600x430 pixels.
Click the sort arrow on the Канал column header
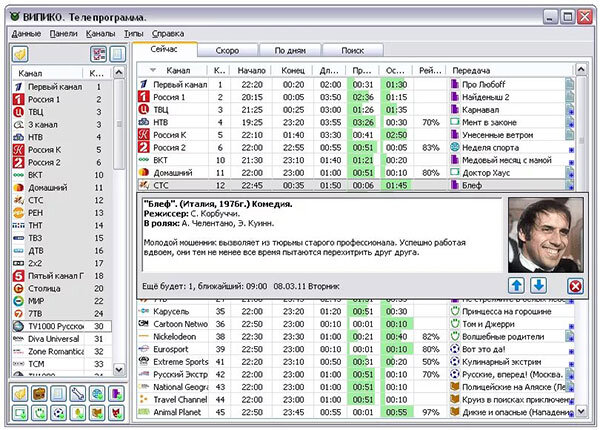[x=153, y=70]
